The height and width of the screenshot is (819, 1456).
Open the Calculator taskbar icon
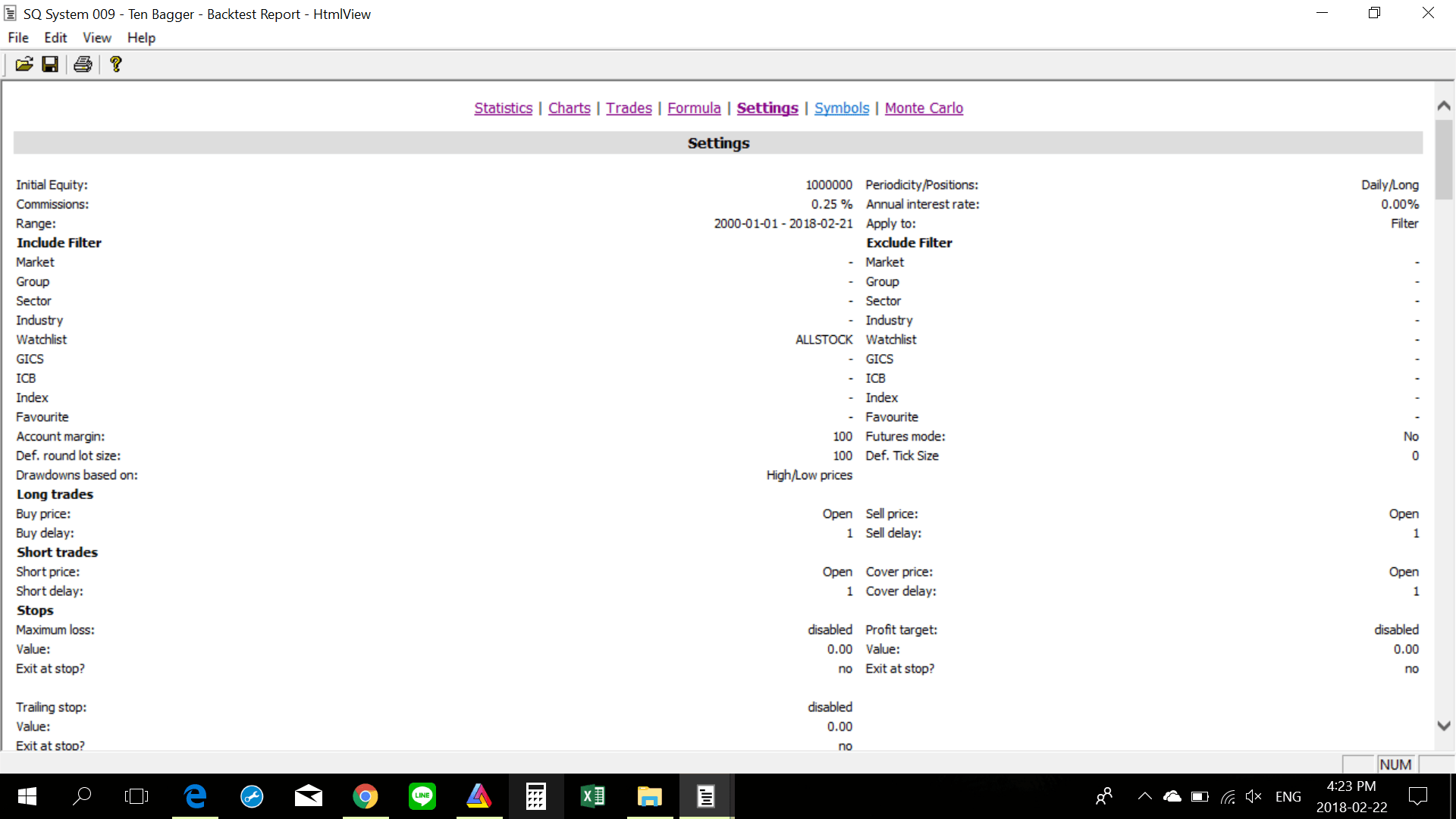pyautogui.click(x=535, y=796)
